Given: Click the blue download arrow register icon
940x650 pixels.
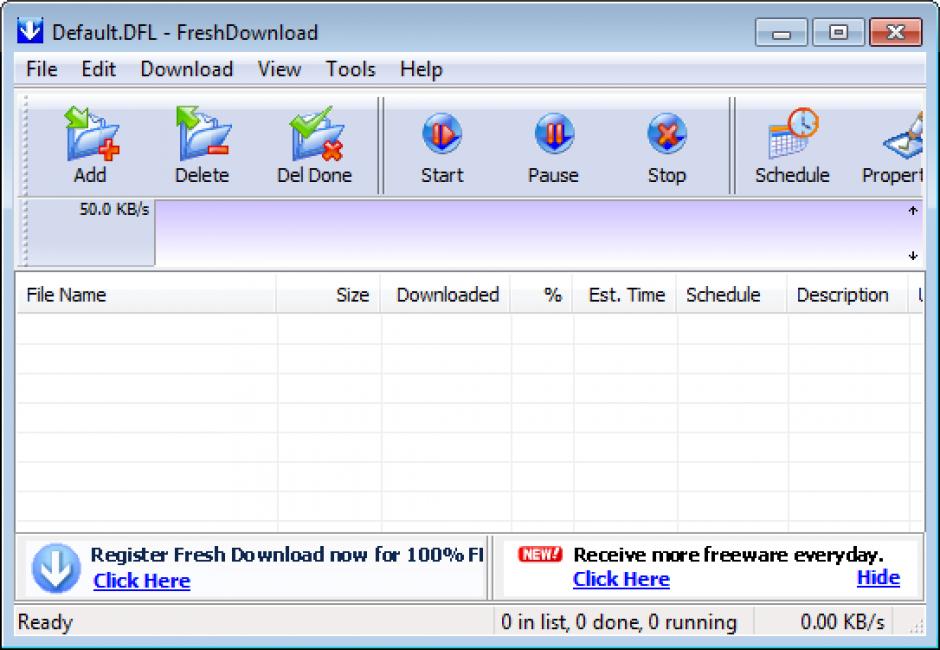Looking at the screenshot, I should click(56, 568).
